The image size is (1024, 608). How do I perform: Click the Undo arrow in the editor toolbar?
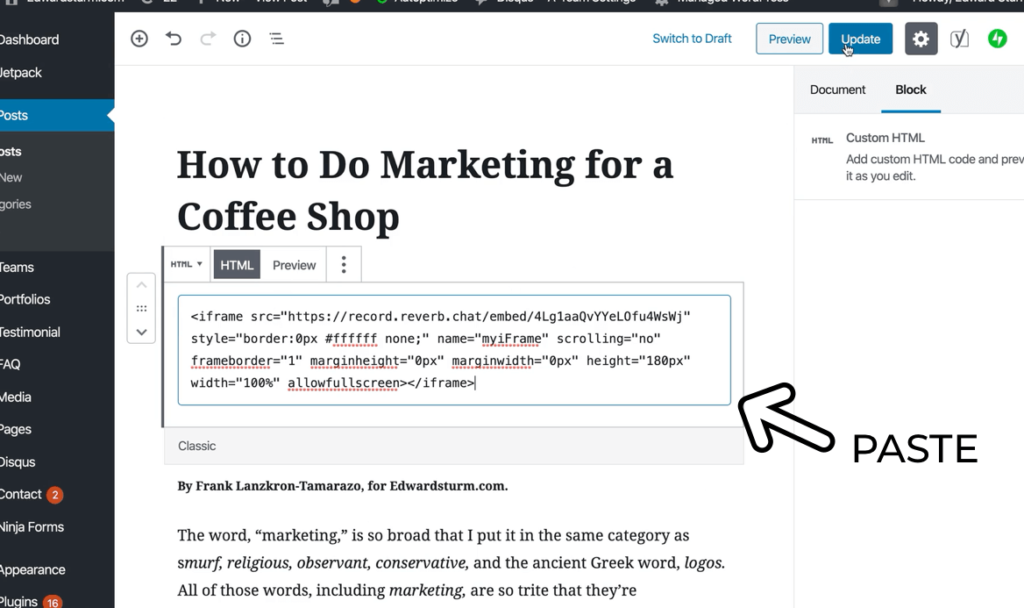click(x=171, y=38)
